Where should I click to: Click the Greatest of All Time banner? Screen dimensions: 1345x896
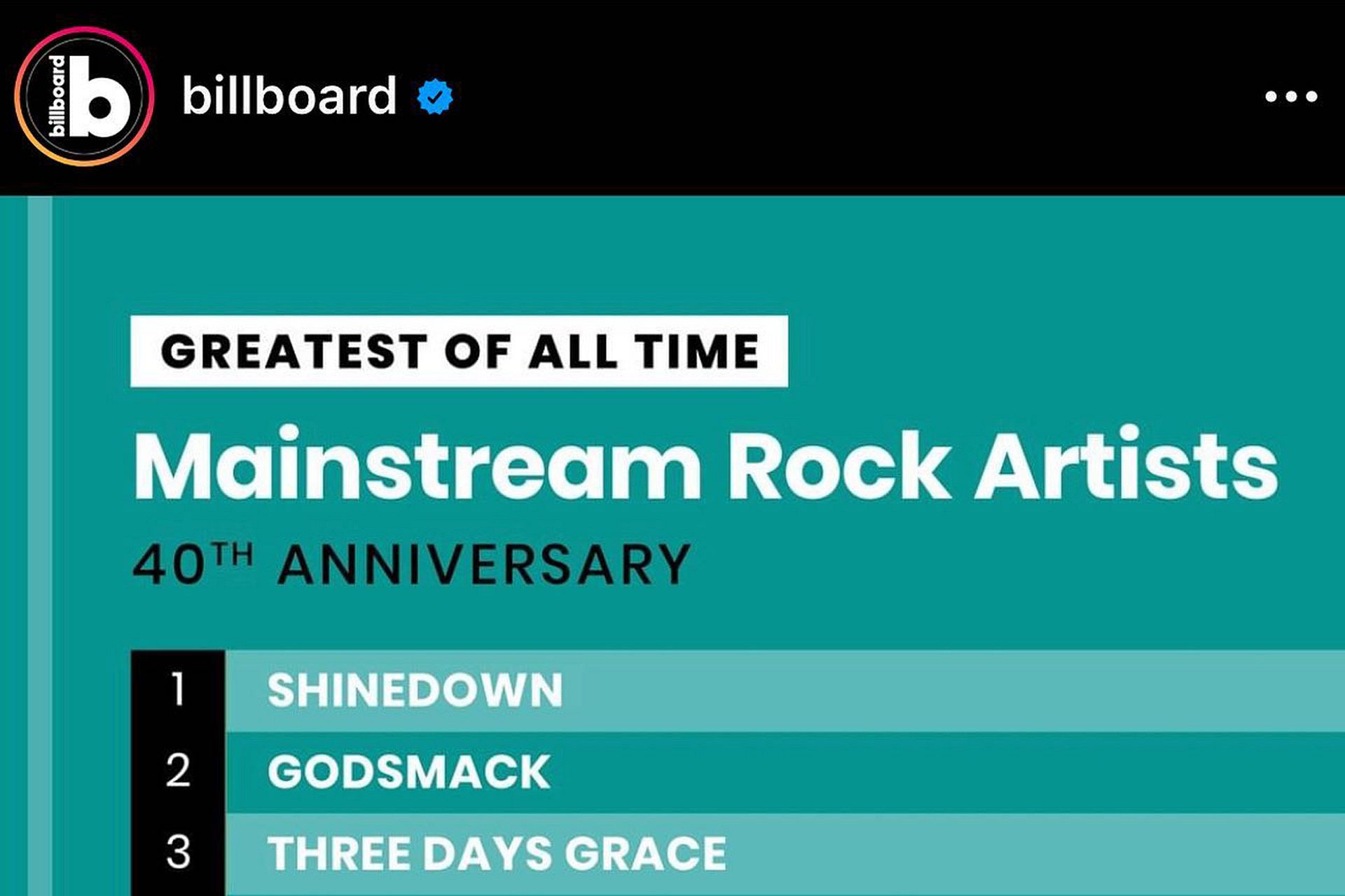(459, 351)
